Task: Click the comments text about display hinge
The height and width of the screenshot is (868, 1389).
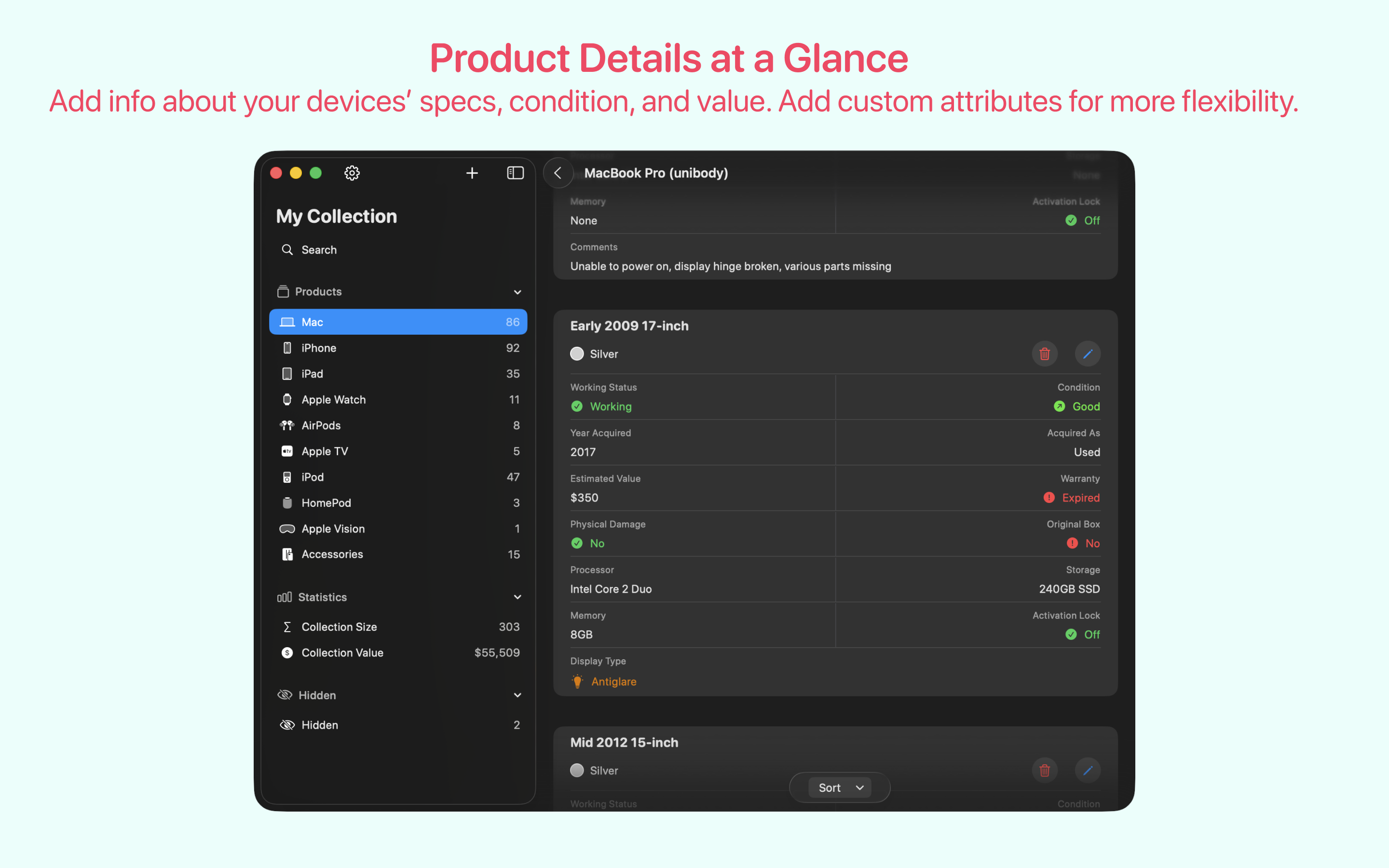Action: point(731,266)
